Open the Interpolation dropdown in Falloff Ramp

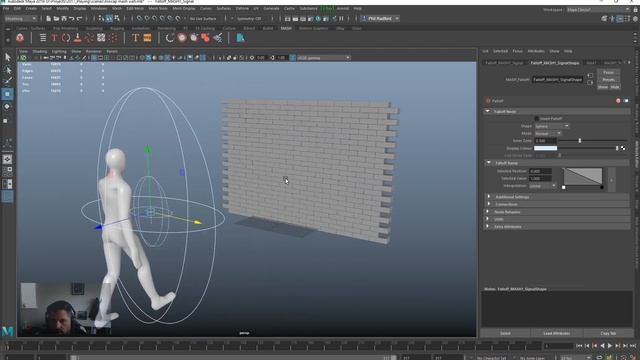542,186
